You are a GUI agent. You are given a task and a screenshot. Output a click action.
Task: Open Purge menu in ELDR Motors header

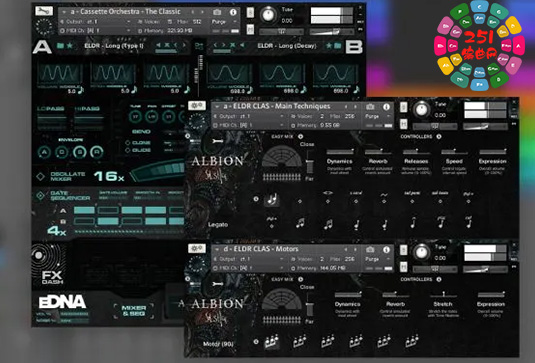click(x=377, y=259)
